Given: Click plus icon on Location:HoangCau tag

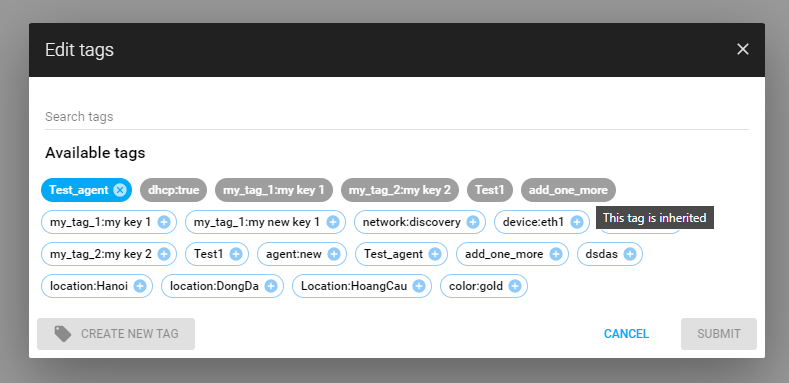Looking at the screenshot, I should 419,286.
